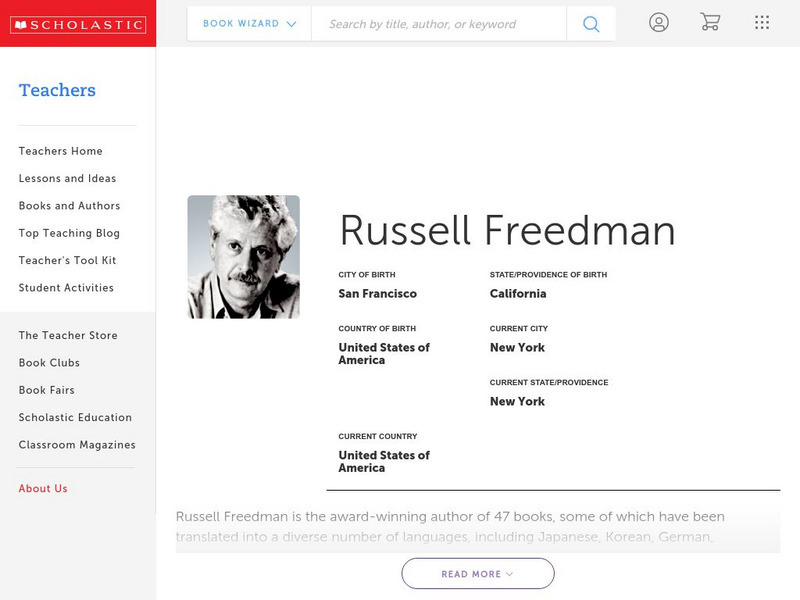Screen dimensions: 800x600
Task: Open Top Teaching Blog
Action: [x=69, y=233]
